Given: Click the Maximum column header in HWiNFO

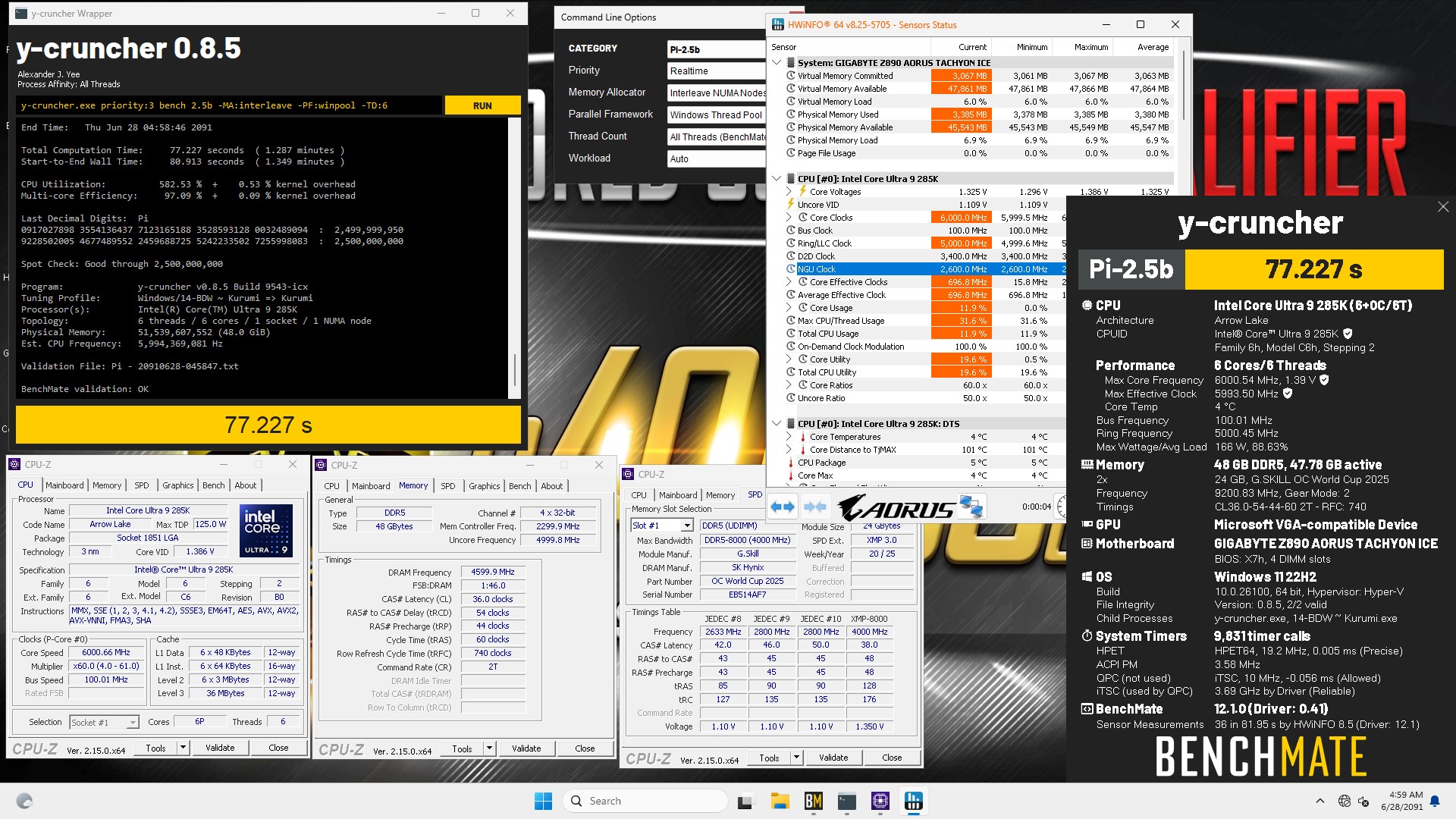Looking at the screenshot, I should pos(1090,47).
